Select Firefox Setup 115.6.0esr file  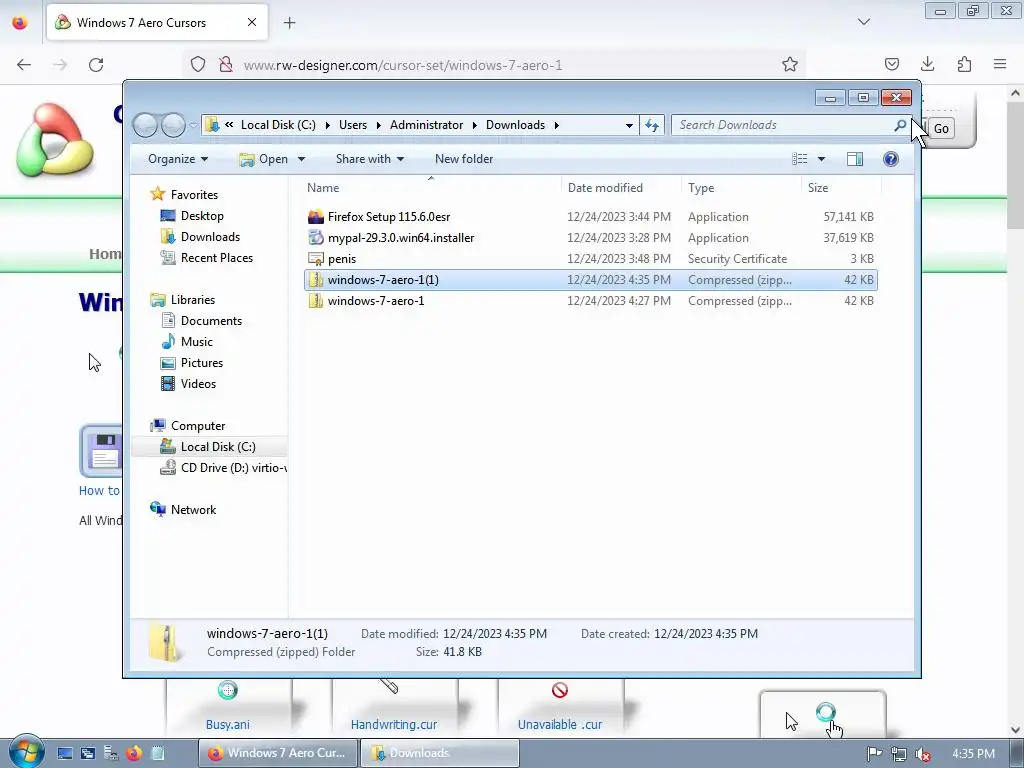pos(590,217)
